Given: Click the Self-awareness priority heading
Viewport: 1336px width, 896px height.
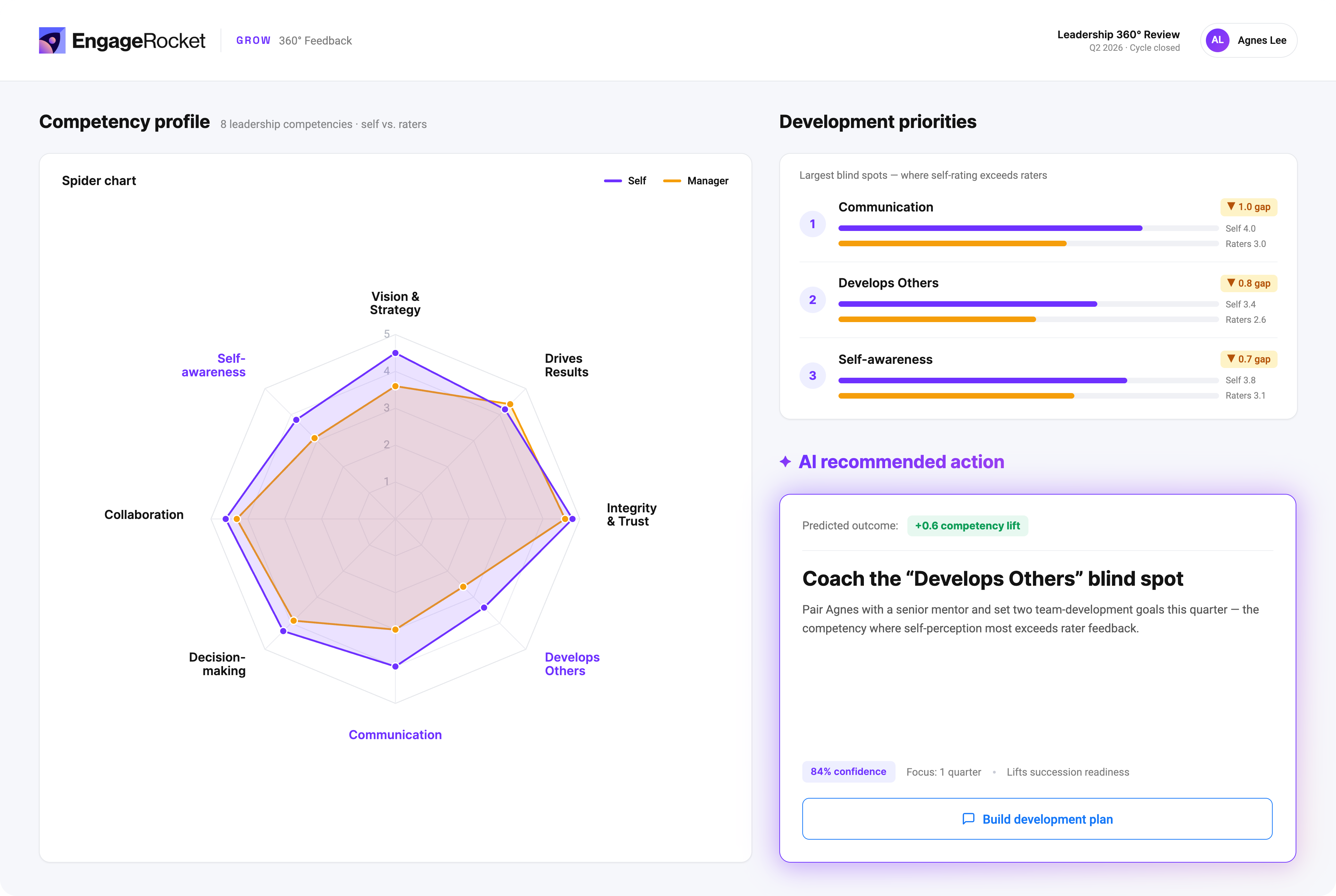Looking at the screenshot, I should (885, 359).
